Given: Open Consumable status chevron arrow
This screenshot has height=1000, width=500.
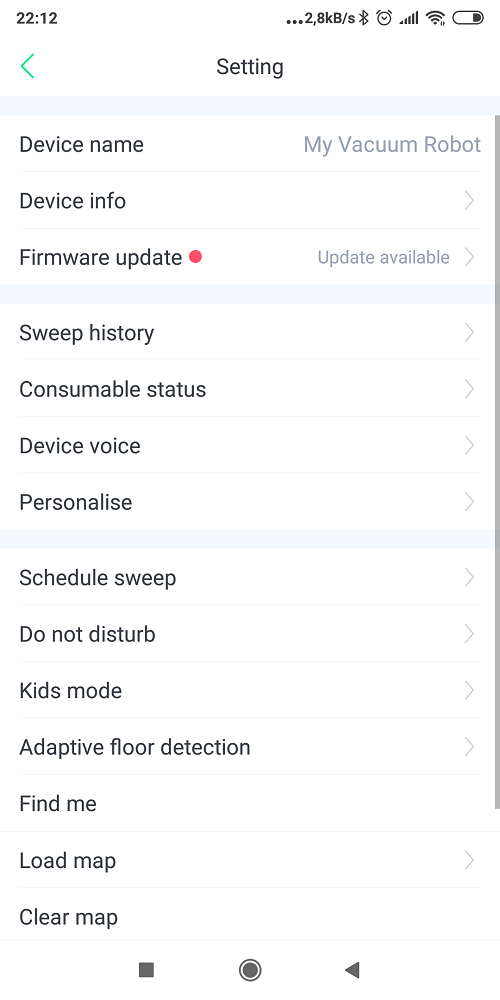Looking at the screenshot, I should pos(469,389).
